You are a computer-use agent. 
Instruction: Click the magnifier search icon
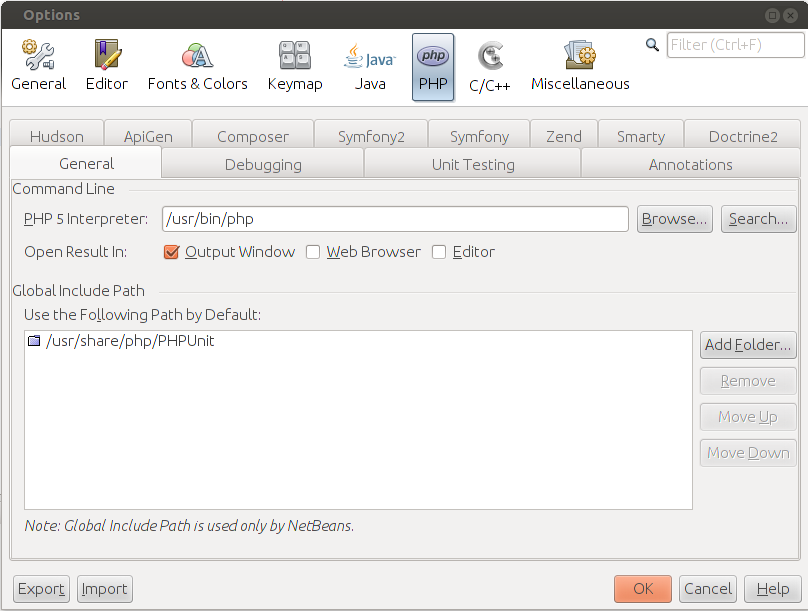coord(652,45)
